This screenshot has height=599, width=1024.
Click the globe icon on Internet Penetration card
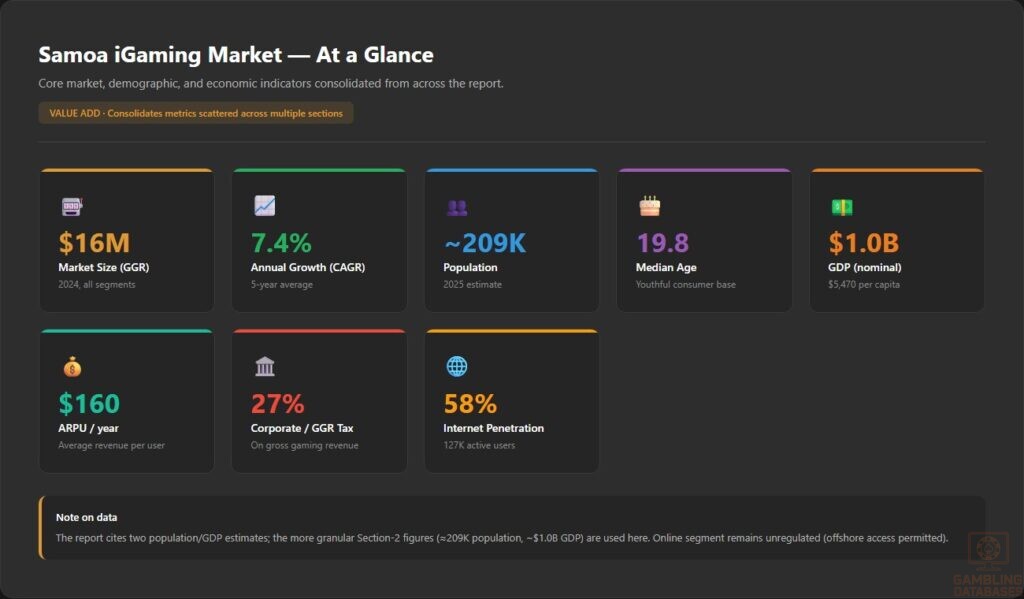(x=457, y=366)
